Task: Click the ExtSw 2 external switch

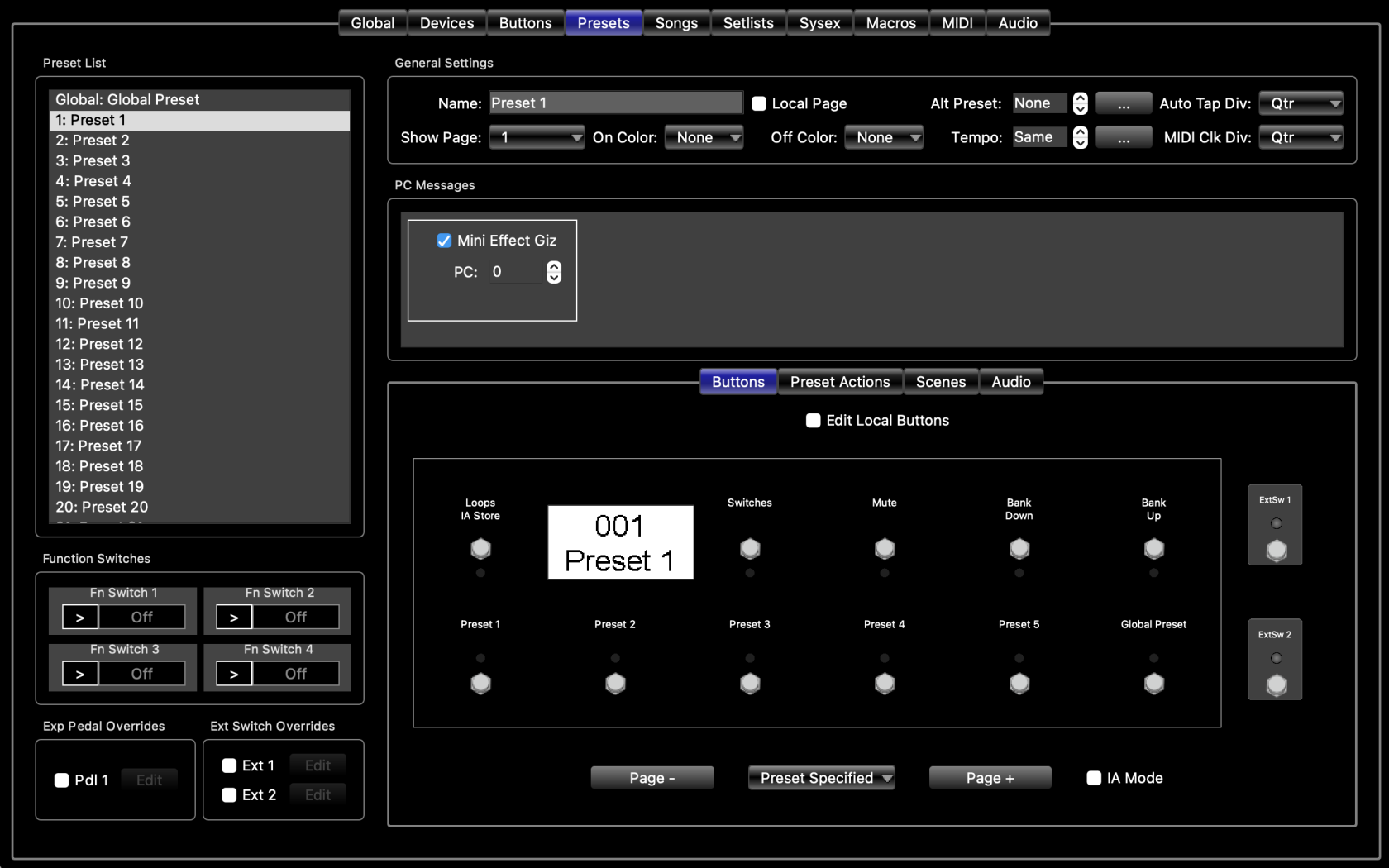Action: [1277, 685]
